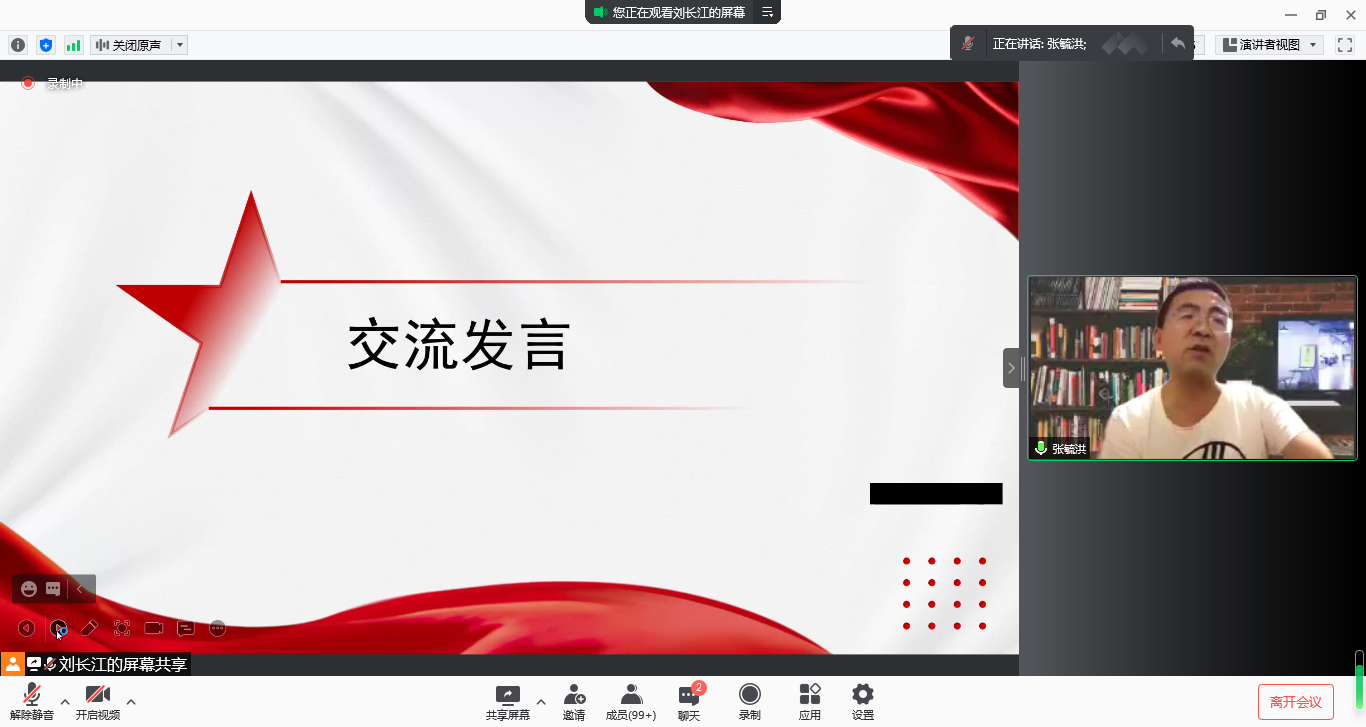Turn on video (开启视频)
1366x727 pixels.
[x=98, y=701]
